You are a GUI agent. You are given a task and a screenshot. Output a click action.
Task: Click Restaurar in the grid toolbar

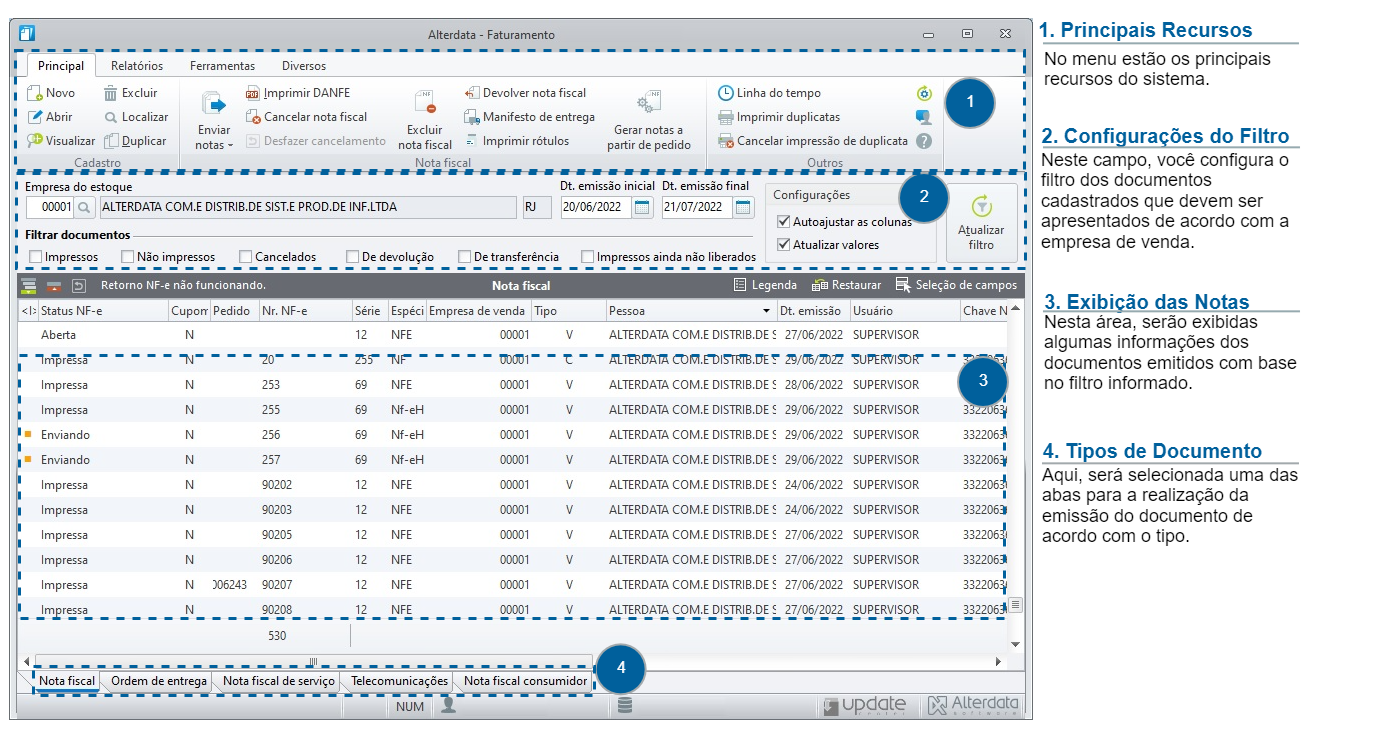pyautogui.click(x=846, y=285)
